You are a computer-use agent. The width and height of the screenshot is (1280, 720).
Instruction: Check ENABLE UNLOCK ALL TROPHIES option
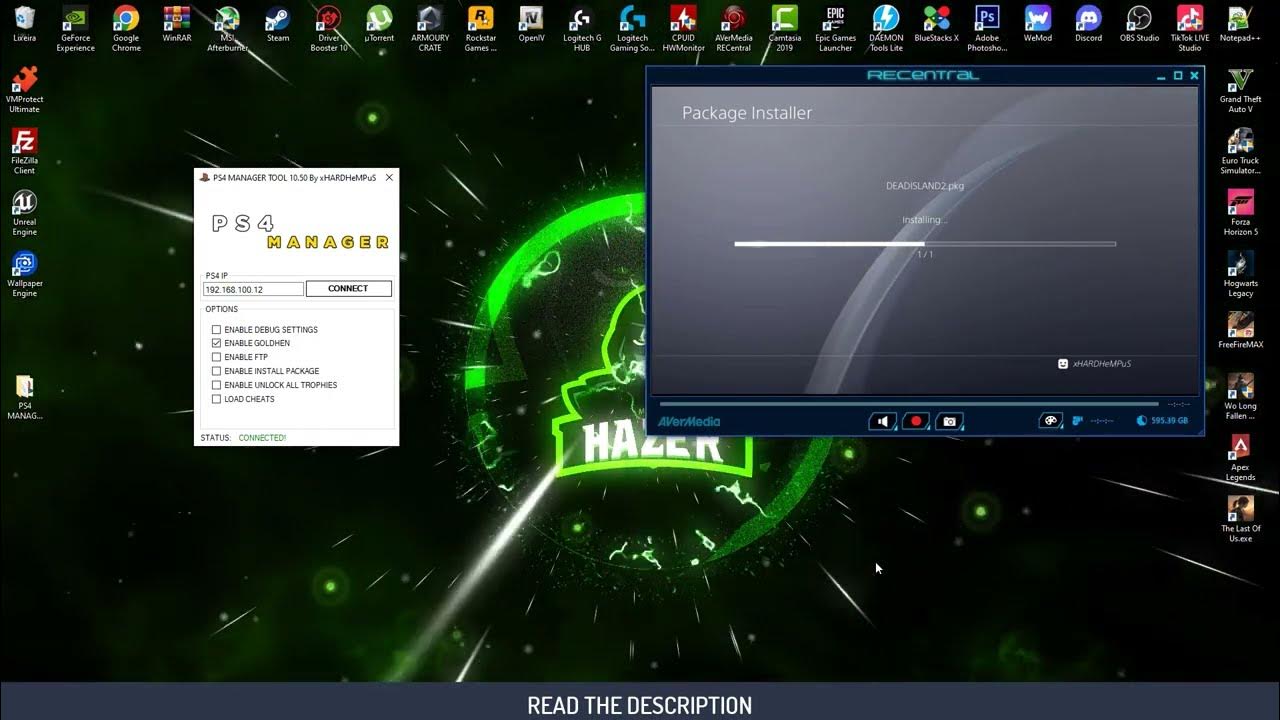pos(216,385)
